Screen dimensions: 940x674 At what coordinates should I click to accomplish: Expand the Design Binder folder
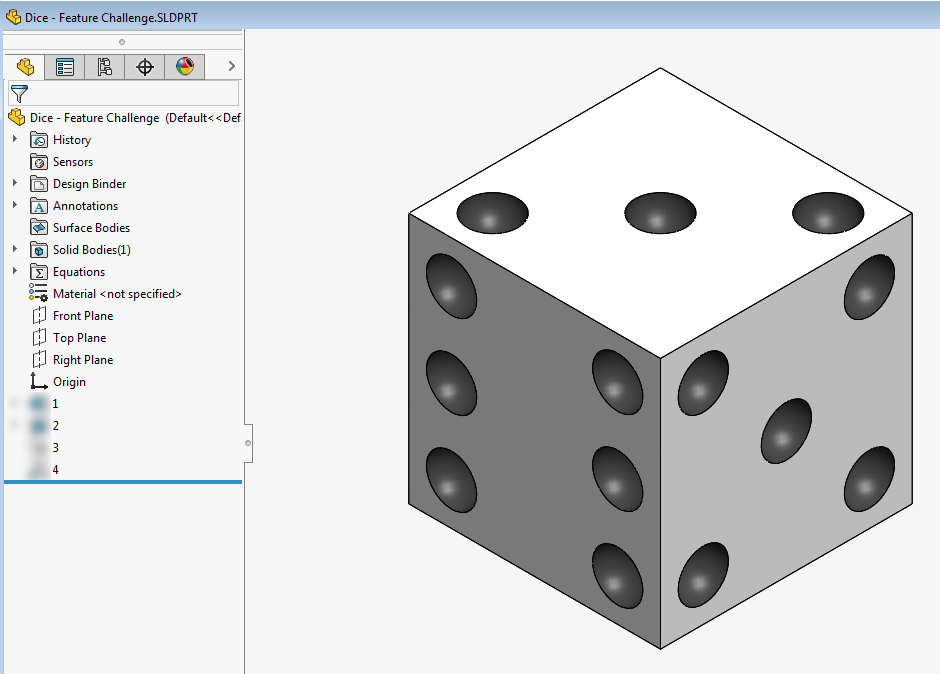coord(13,183)
